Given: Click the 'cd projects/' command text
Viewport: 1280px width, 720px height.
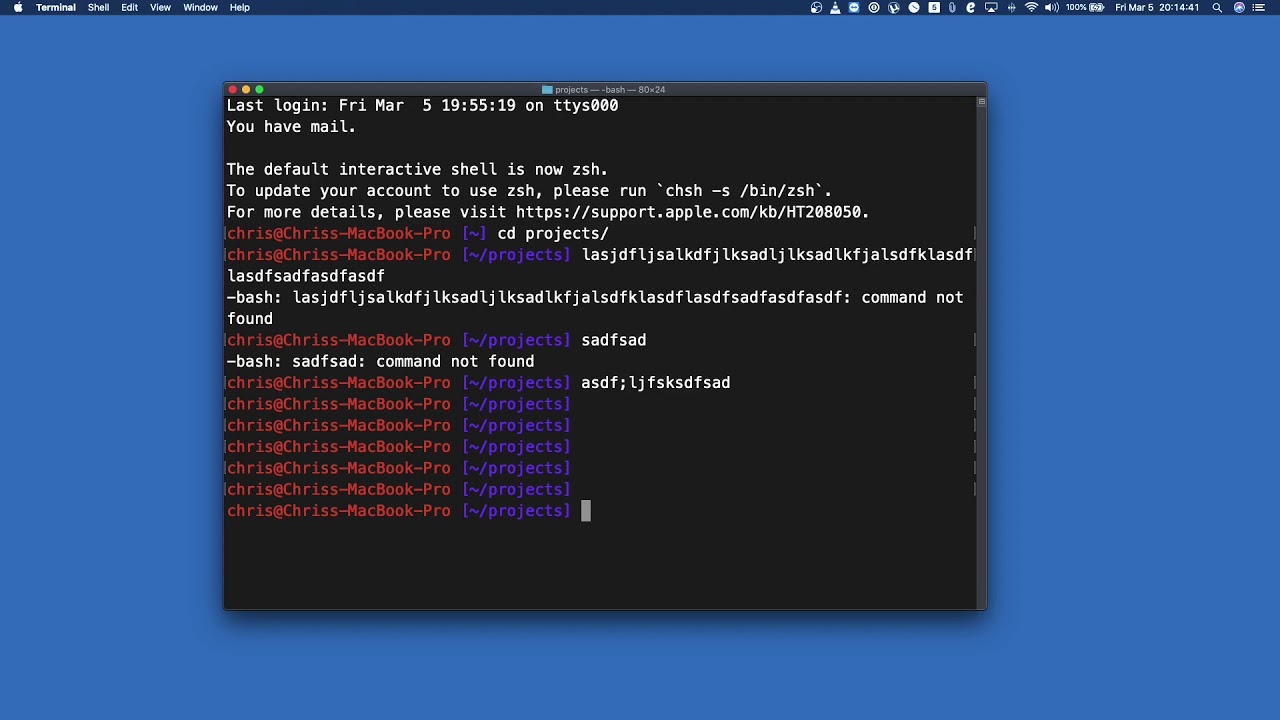Looking at the screenshot, I should [x=553, y=233].
